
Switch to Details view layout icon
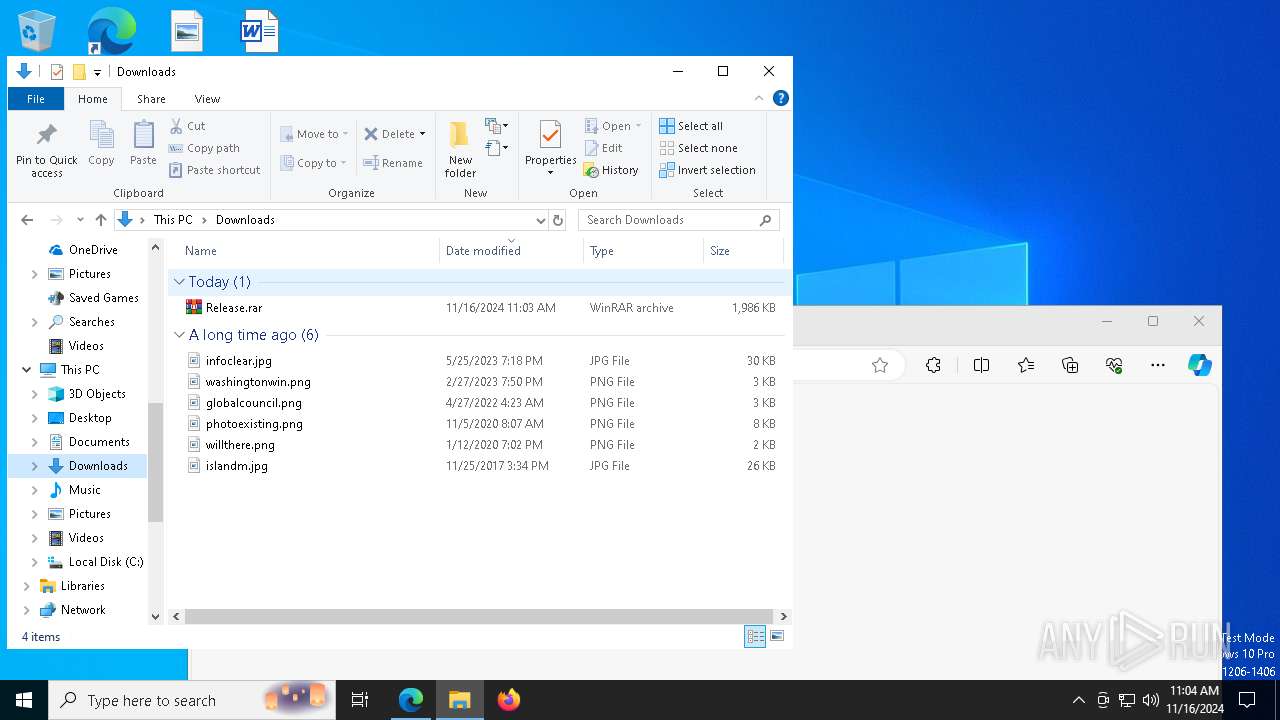point(755,636)
